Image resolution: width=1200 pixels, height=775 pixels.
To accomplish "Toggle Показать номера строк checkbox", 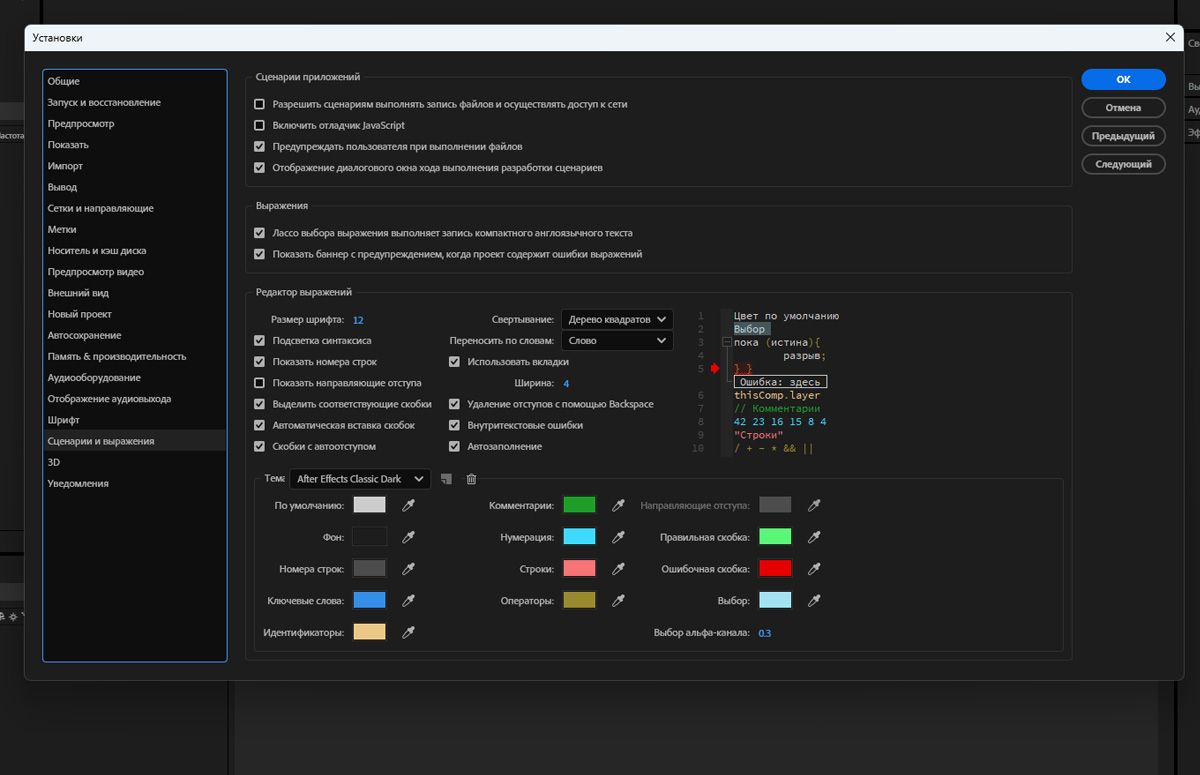I will (260, 361).
